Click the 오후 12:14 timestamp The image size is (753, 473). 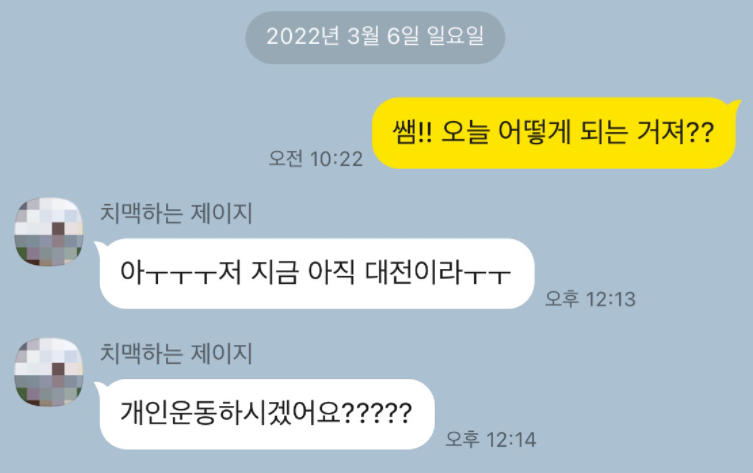pos(491,439)
